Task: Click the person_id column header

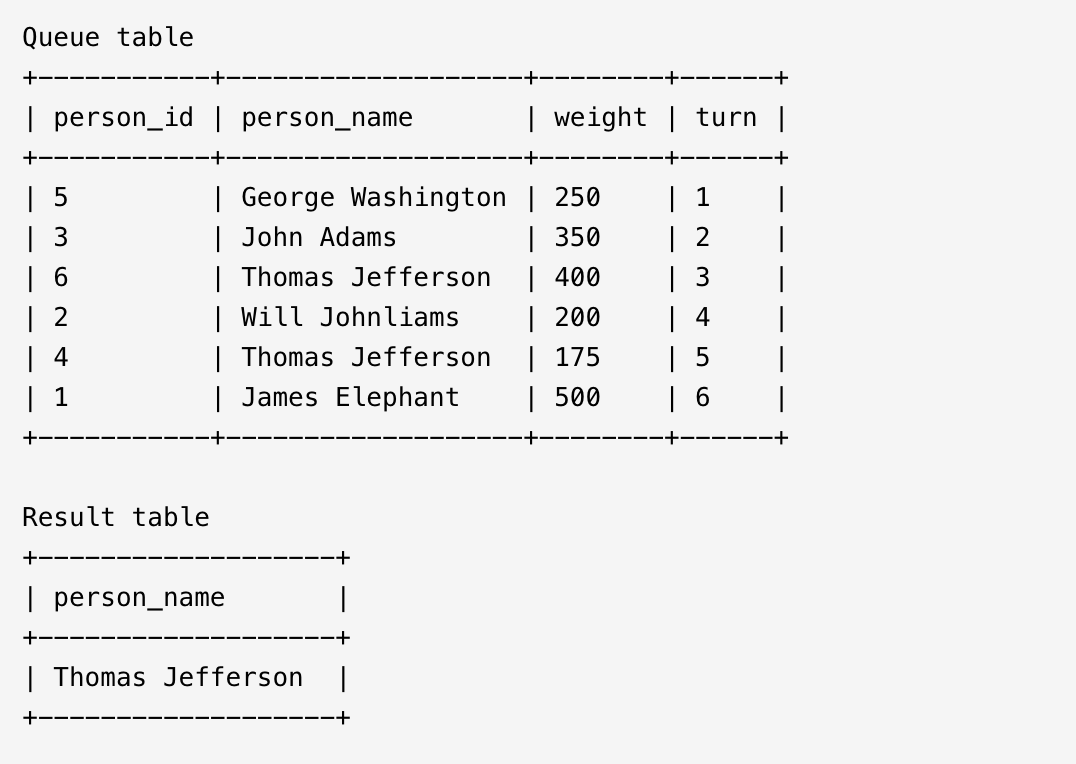Action: (x=123, y=118)
